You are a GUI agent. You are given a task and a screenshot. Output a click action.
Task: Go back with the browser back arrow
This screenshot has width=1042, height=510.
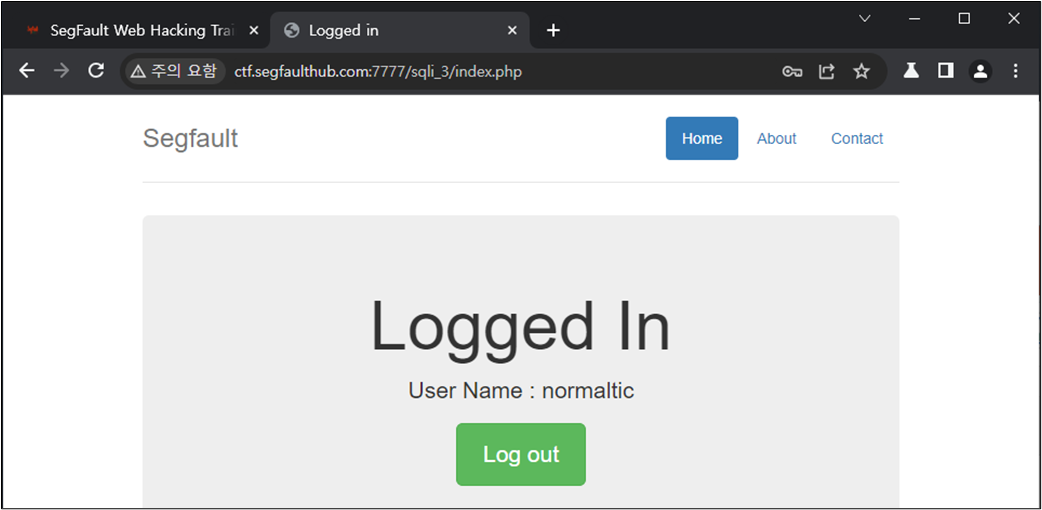[27, 71]
